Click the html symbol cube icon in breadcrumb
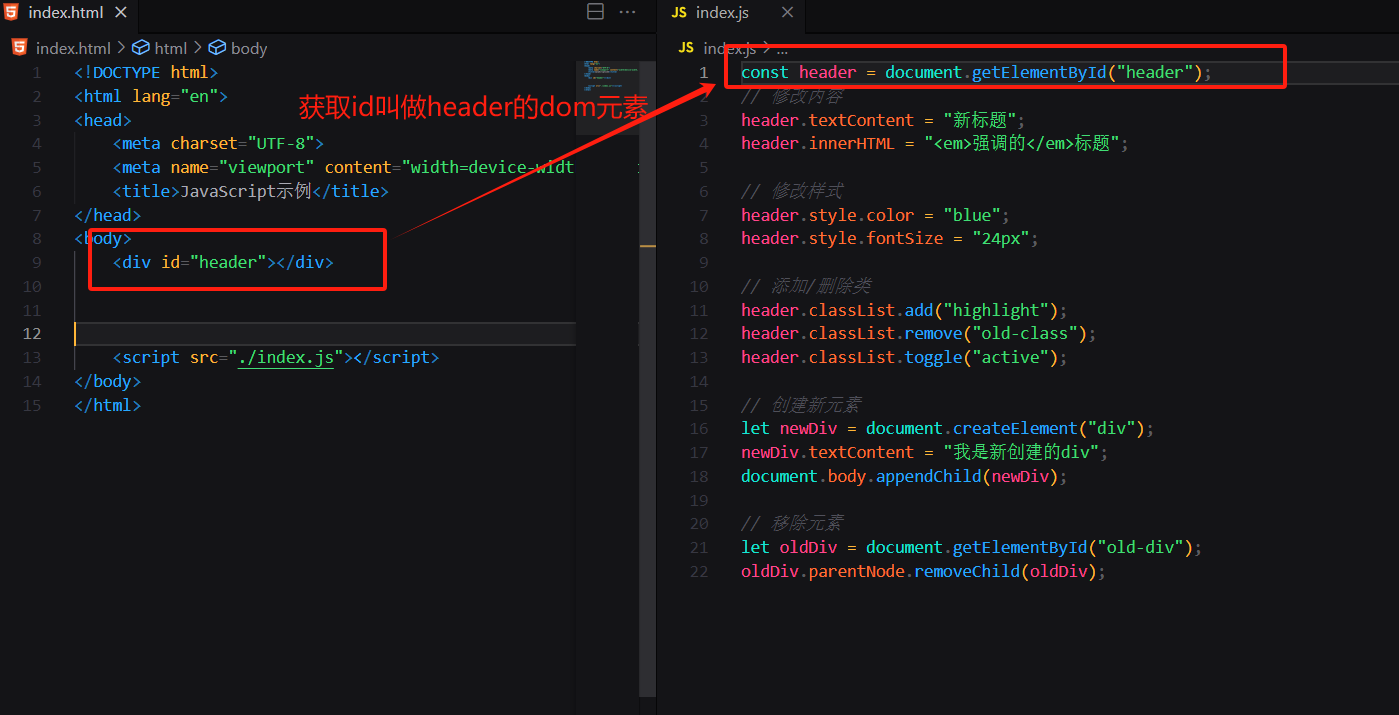Viewport: 1399px width, 715px height. (141, 48)
